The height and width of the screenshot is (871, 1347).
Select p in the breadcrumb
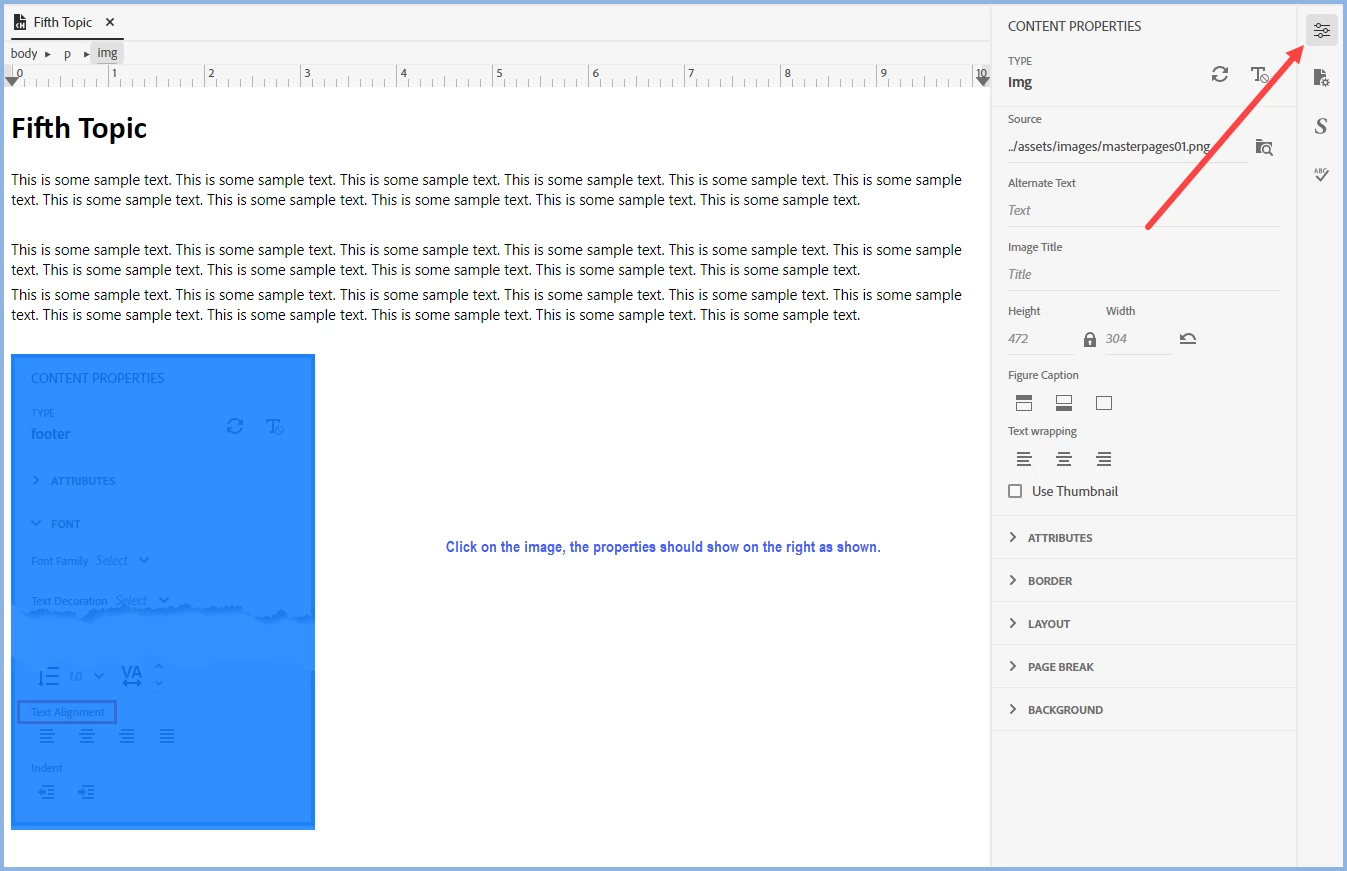click(68, 53)
